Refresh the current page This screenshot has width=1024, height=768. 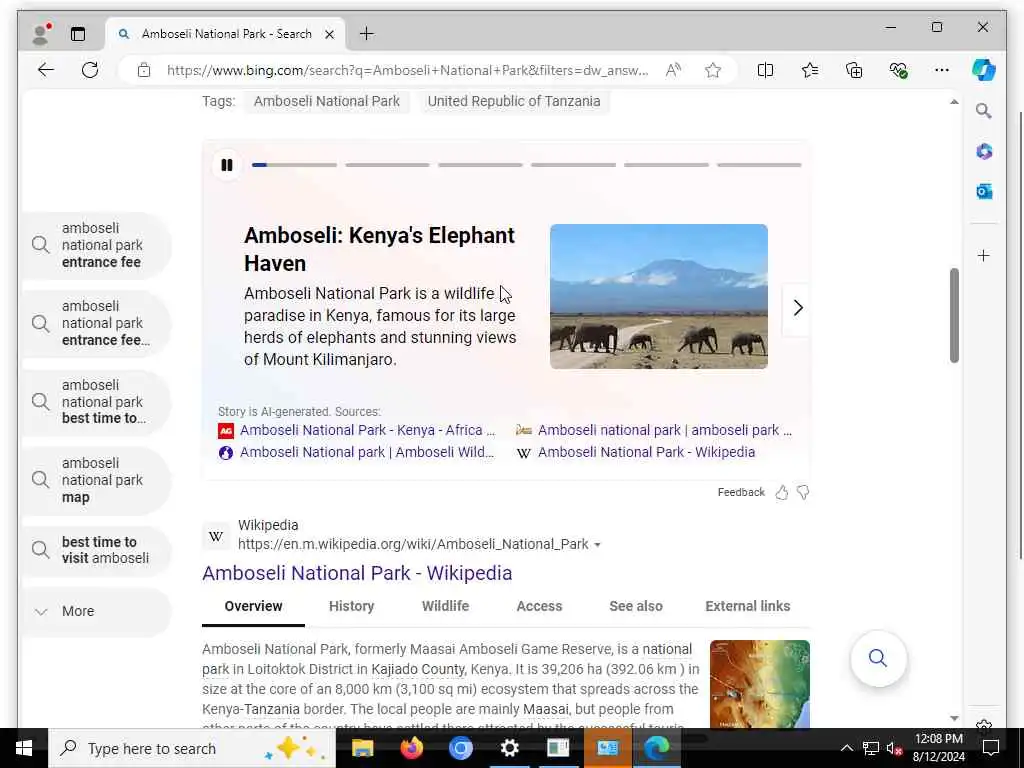tap(90, 70)
